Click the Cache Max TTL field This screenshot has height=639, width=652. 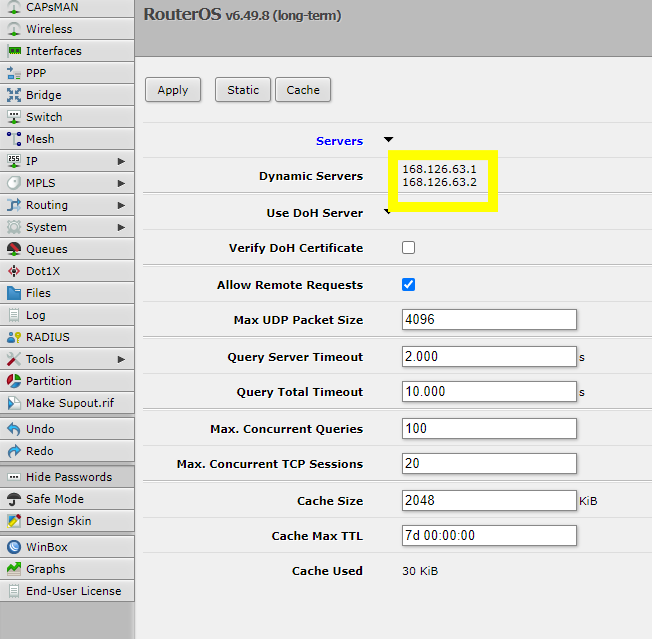tap(489, 535)
